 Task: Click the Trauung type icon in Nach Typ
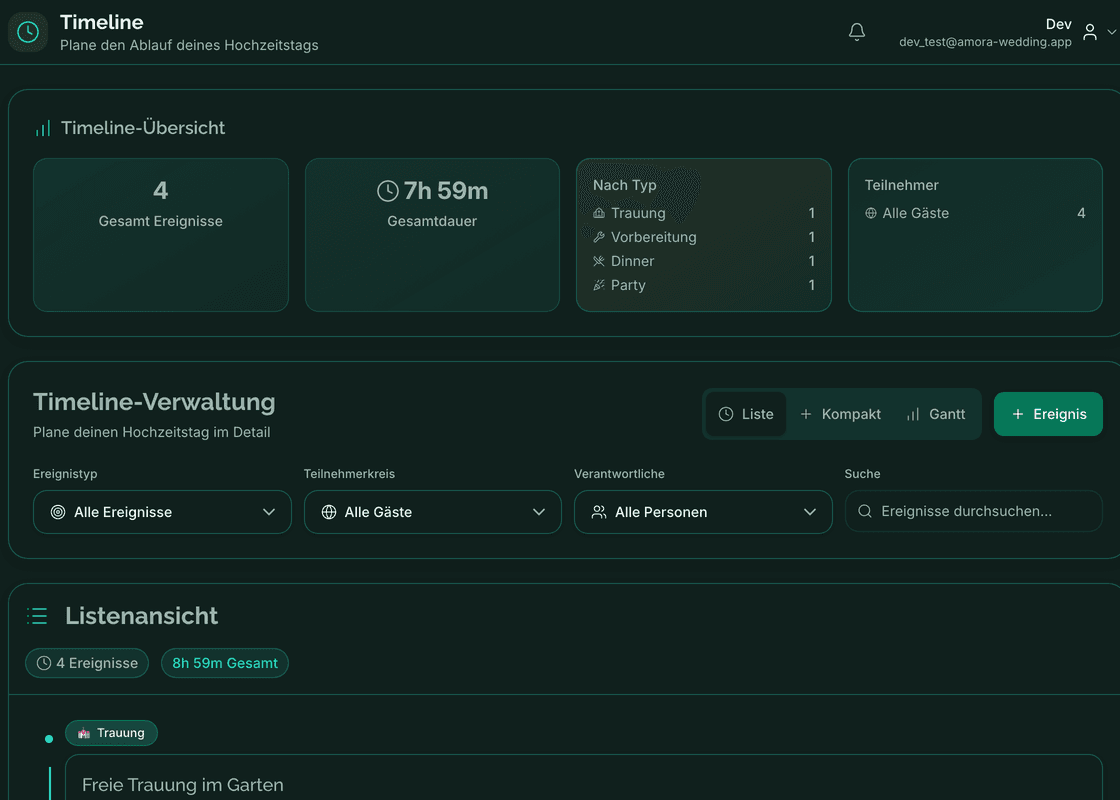[x=599, y=213]
